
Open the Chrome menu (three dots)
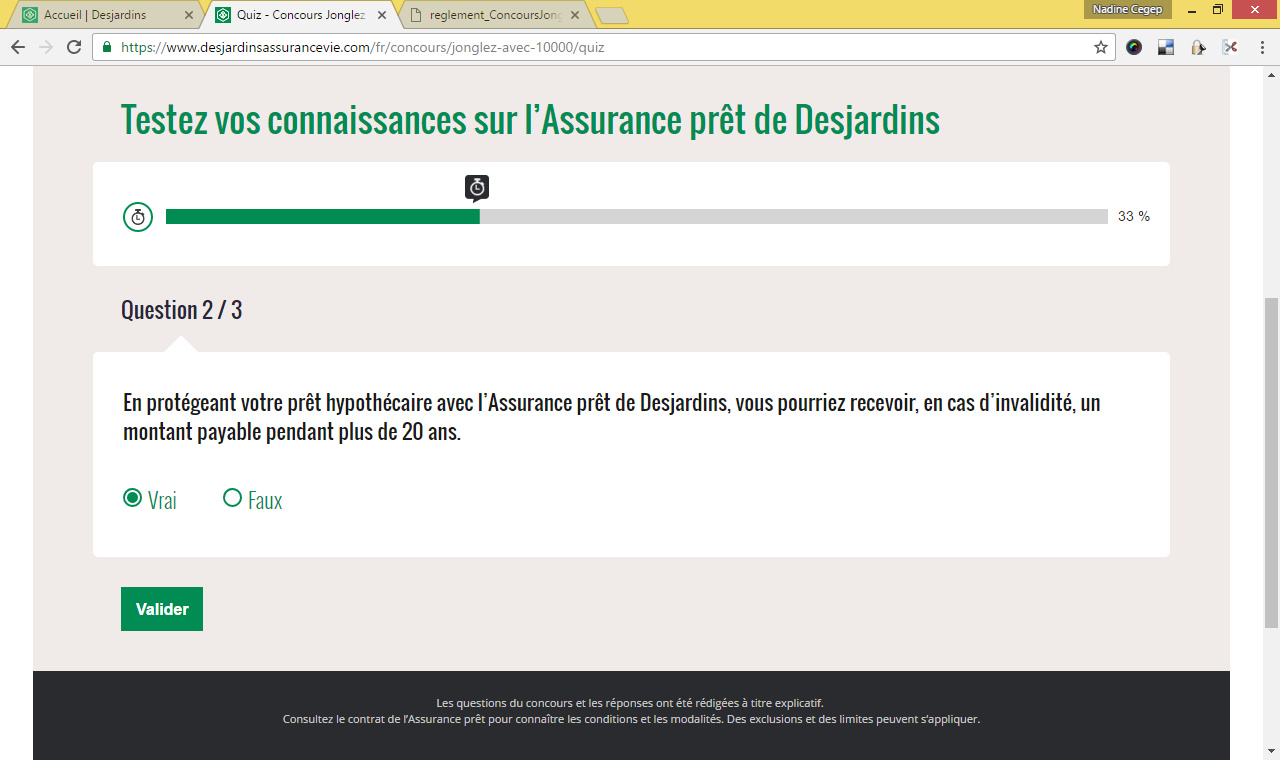(1261, 47)
